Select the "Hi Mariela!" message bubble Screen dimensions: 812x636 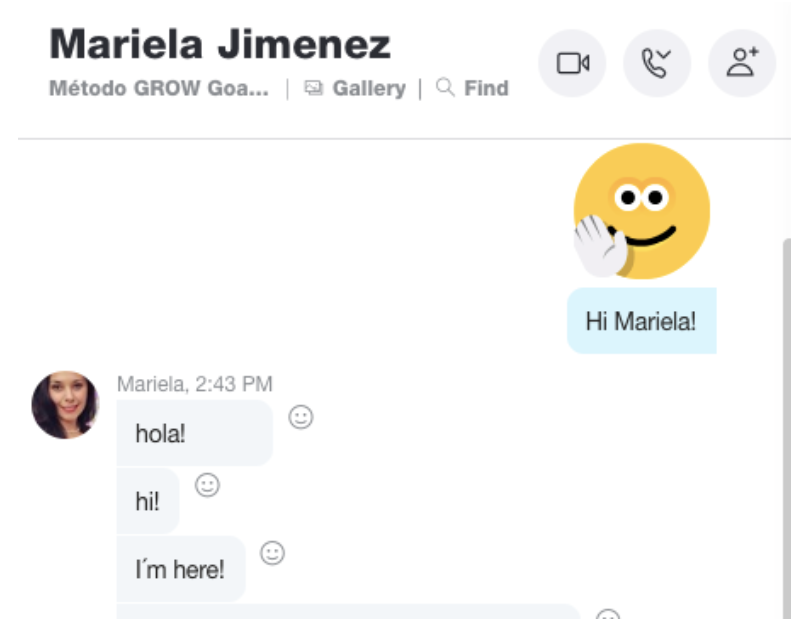[642, 321]
